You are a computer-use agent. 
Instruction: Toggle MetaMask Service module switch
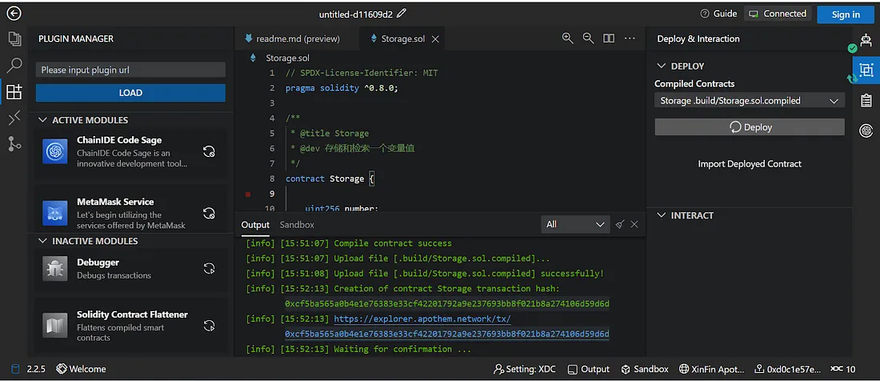(x=209, y=213)
